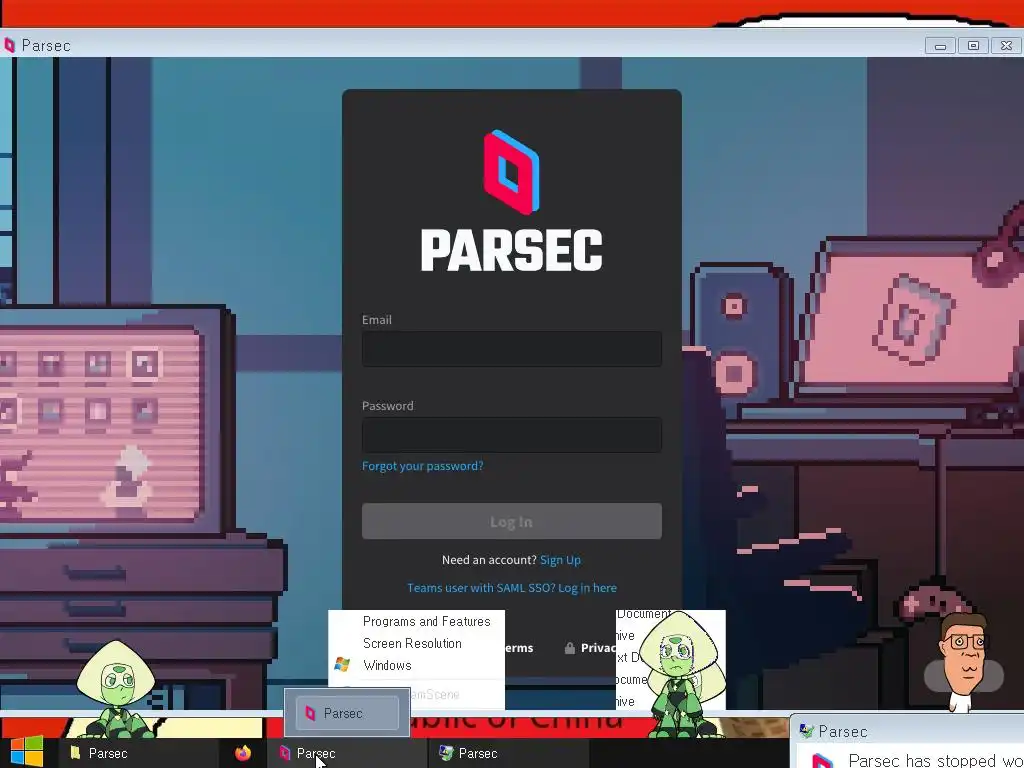The width and height of the screenshot is (1024, 768).
Task: Open the Parsec crash dialog taskbar item
Action: [x=508, y=753]
